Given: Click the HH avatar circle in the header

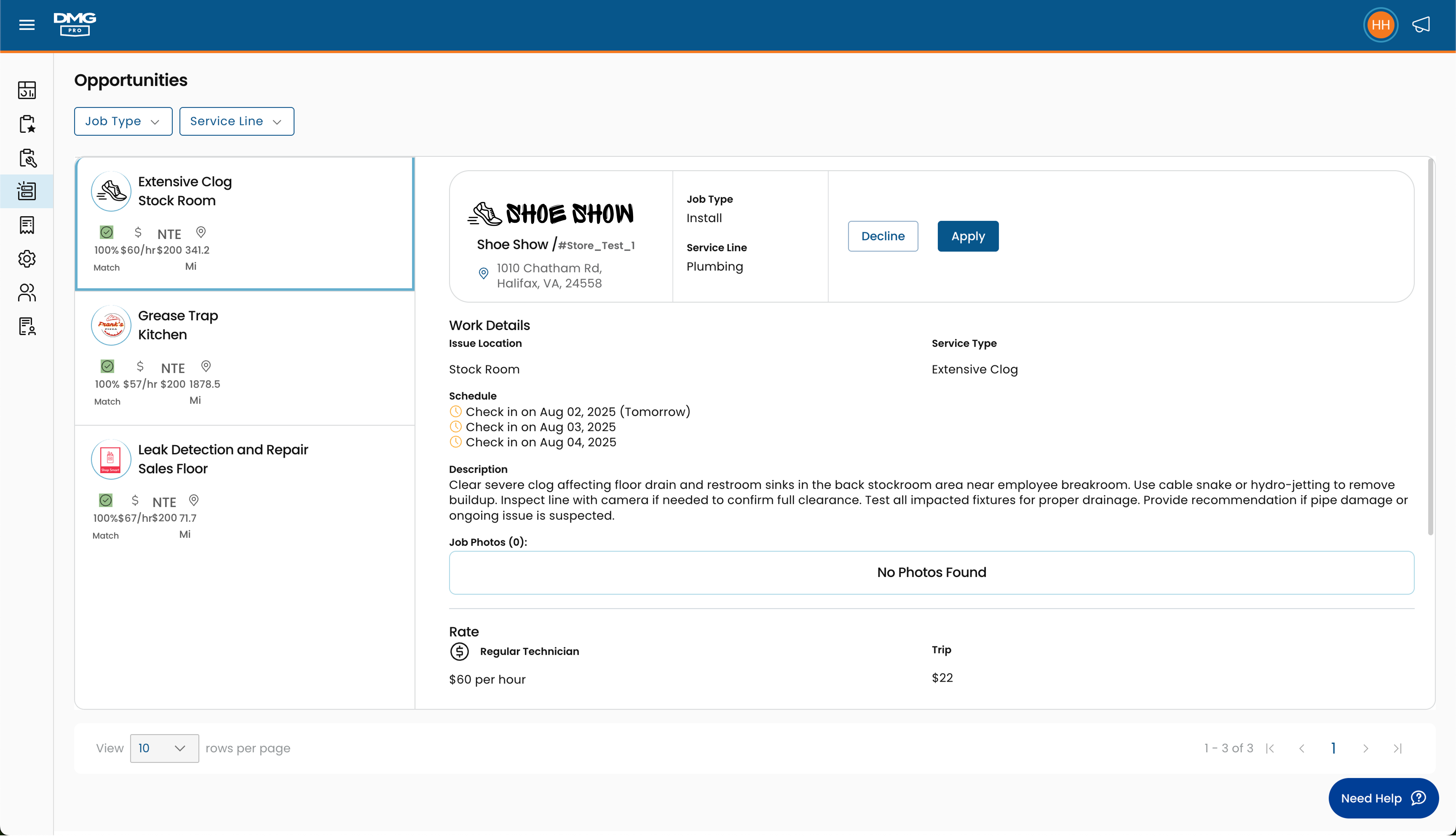Looking at the screenshot, I should pos(1380,24).
